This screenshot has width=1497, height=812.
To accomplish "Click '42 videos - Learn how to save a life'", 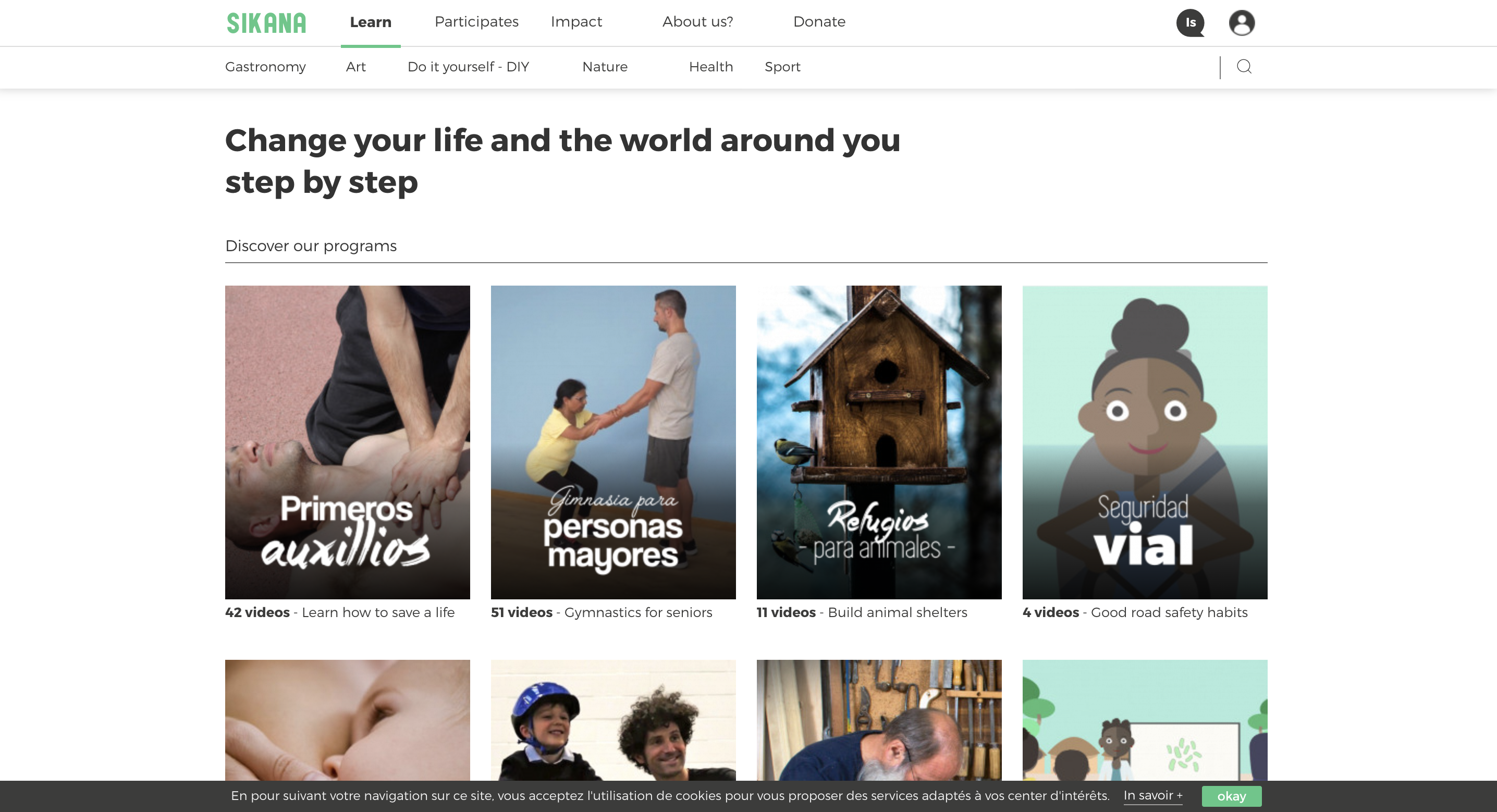I will point(339,612).
